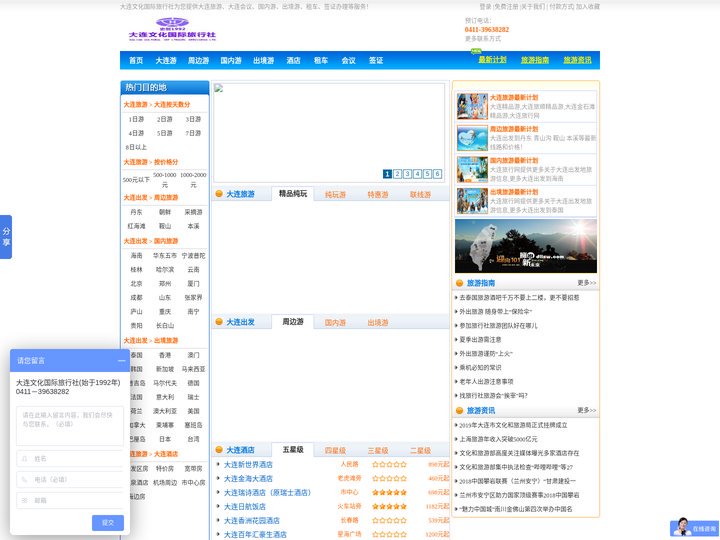Screen dimensions: 720x540
Task: Focus the 电话 phone field
Action: [x=70, y=479]
